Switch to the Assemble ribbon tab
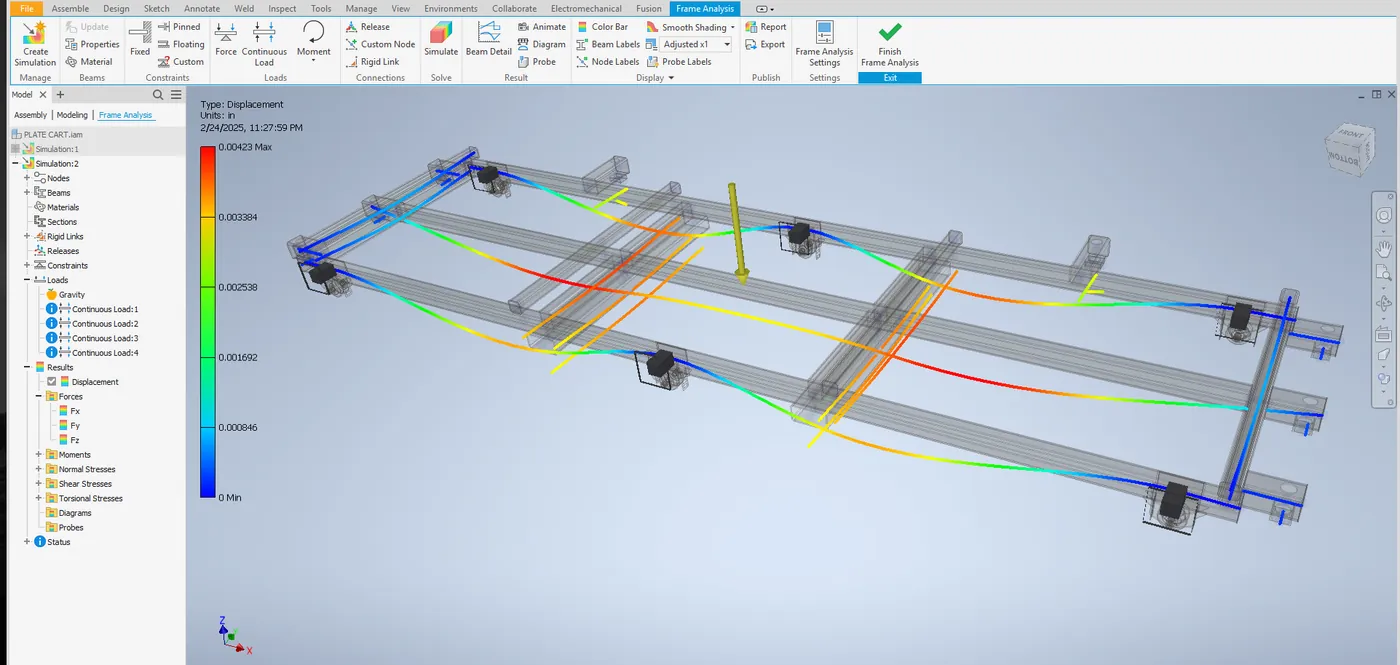1400x665 pixels. pyautogui.click(x=70, y=8)
